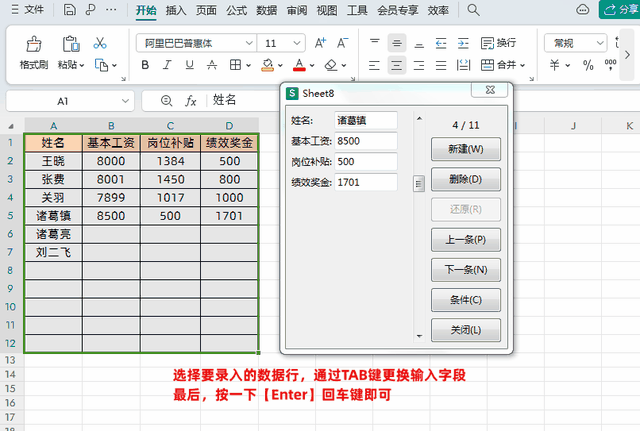Click the strikethrough text icon
Image resolution: width=640 pixels, height=431 pixels.
pos(212,65)
